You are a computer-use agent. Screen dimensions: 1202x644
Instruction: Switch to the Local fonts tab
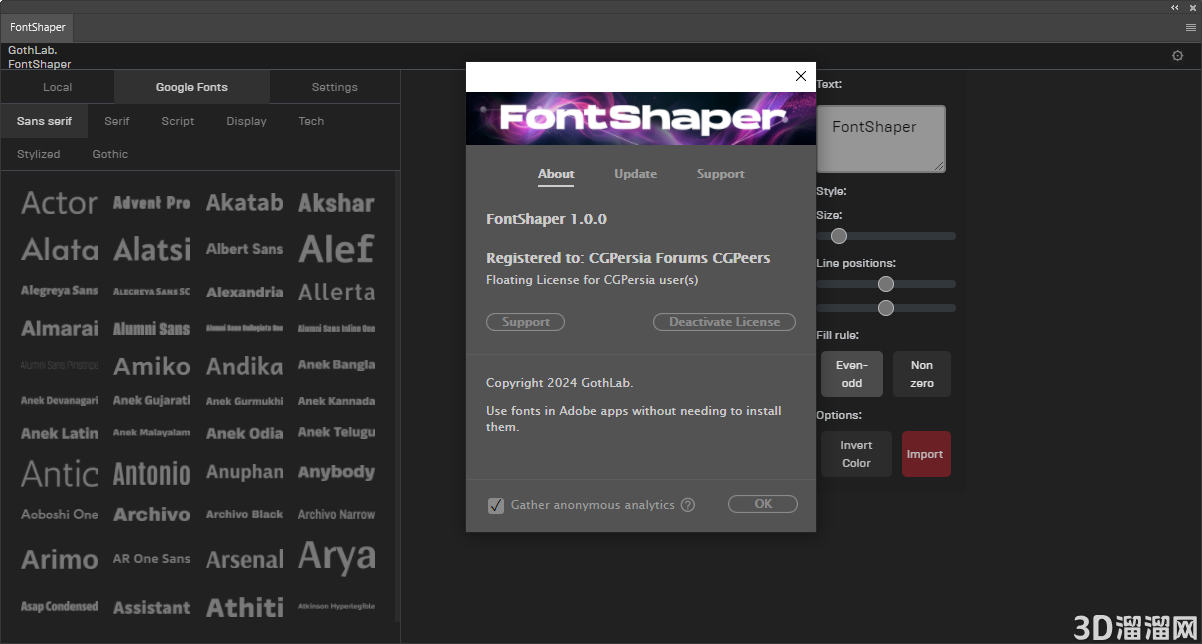pyautogui.click(x=57, y=86)
